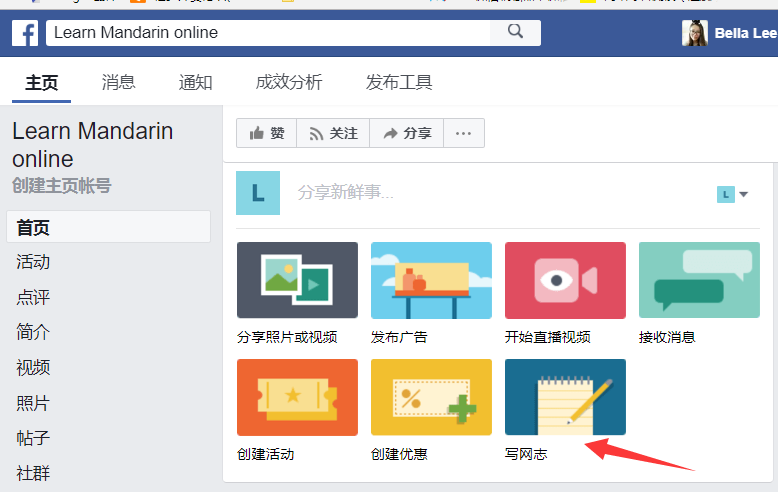Open Bella Lee's profile avatar

695,33
